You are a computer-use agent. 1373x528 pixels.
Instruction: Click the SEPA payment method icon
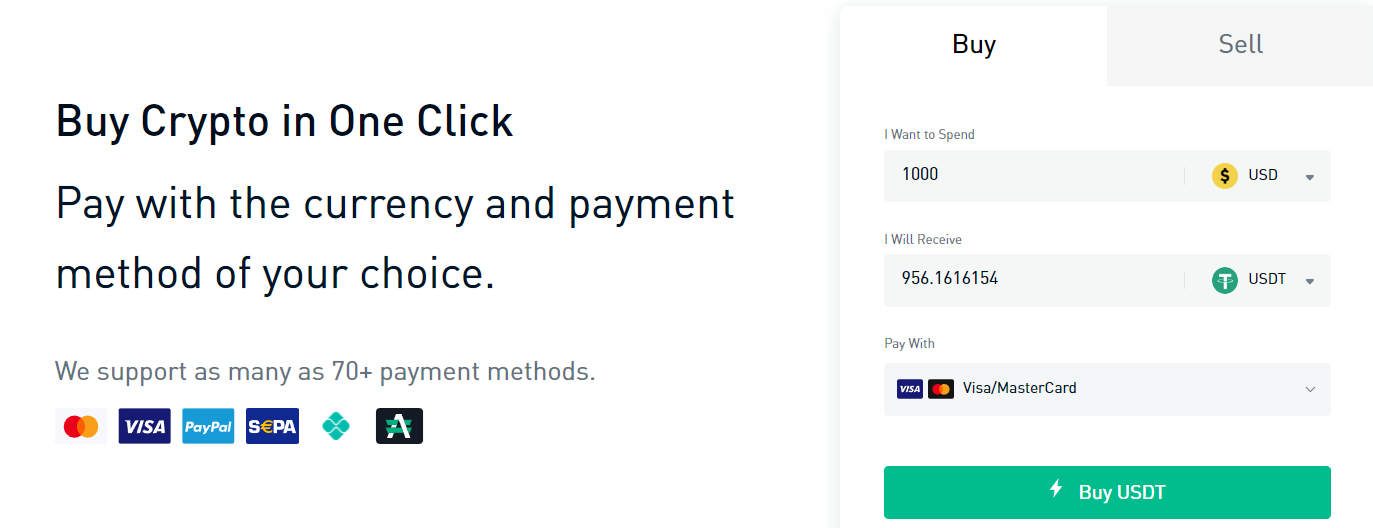point(272,426)
